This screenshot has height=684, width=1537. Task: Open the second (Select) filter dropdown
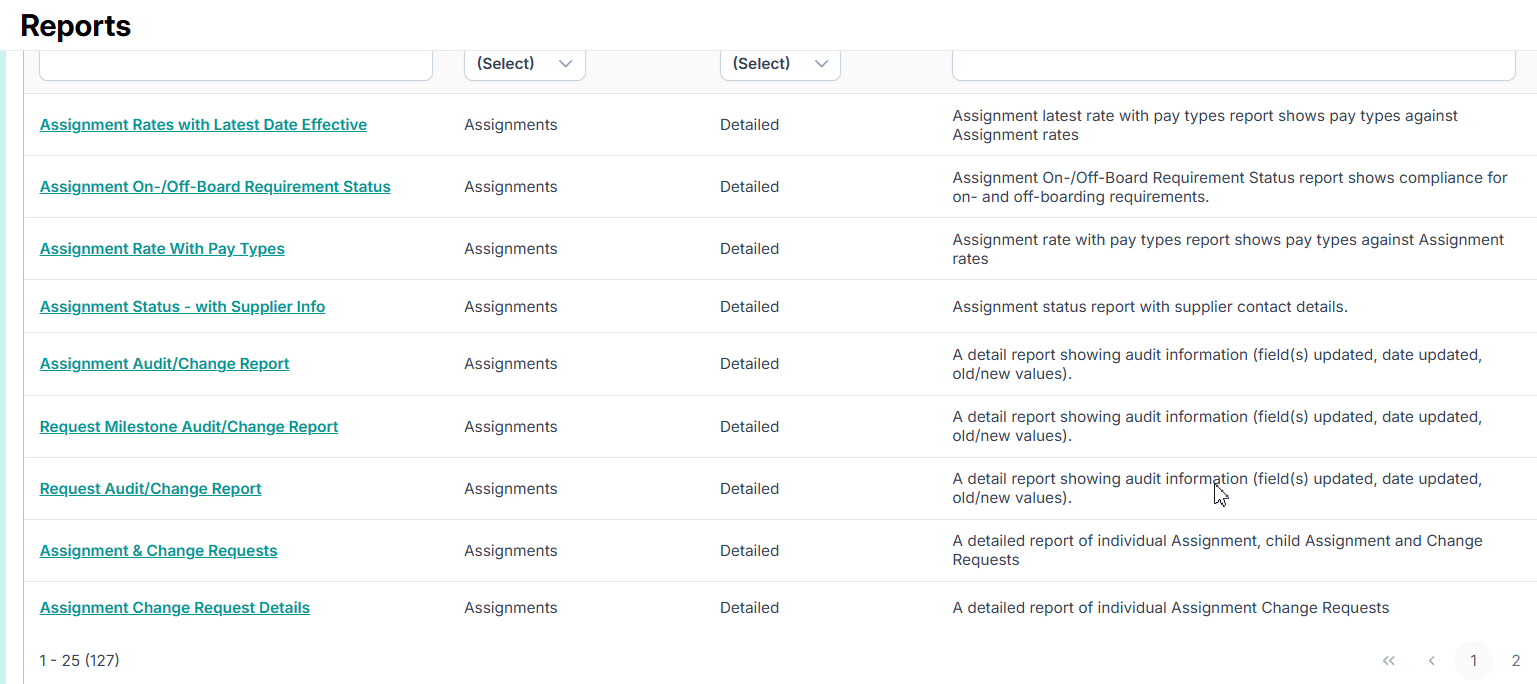tap(780, 62)
